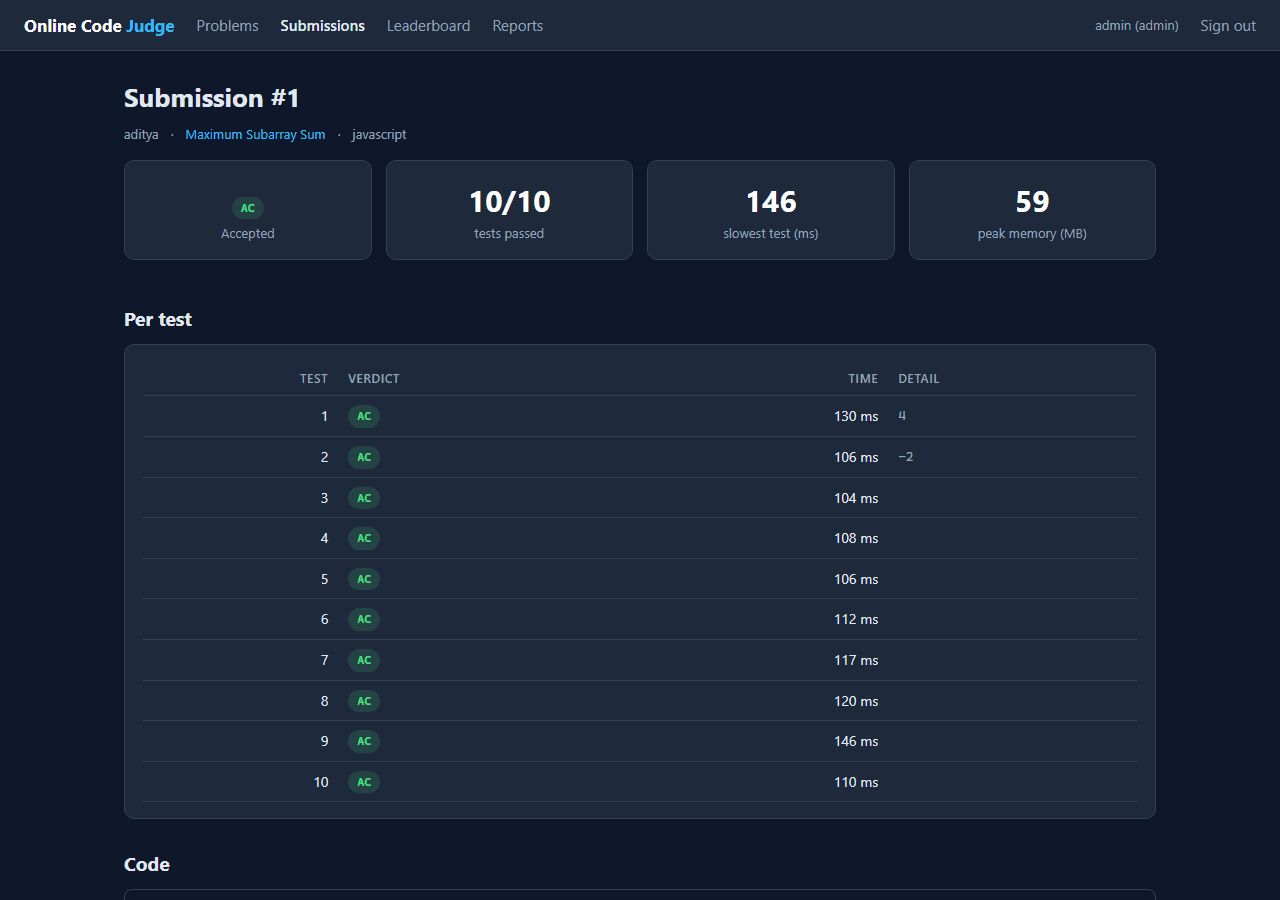Click the AC verdict badge for test 5

click(364, 579)
